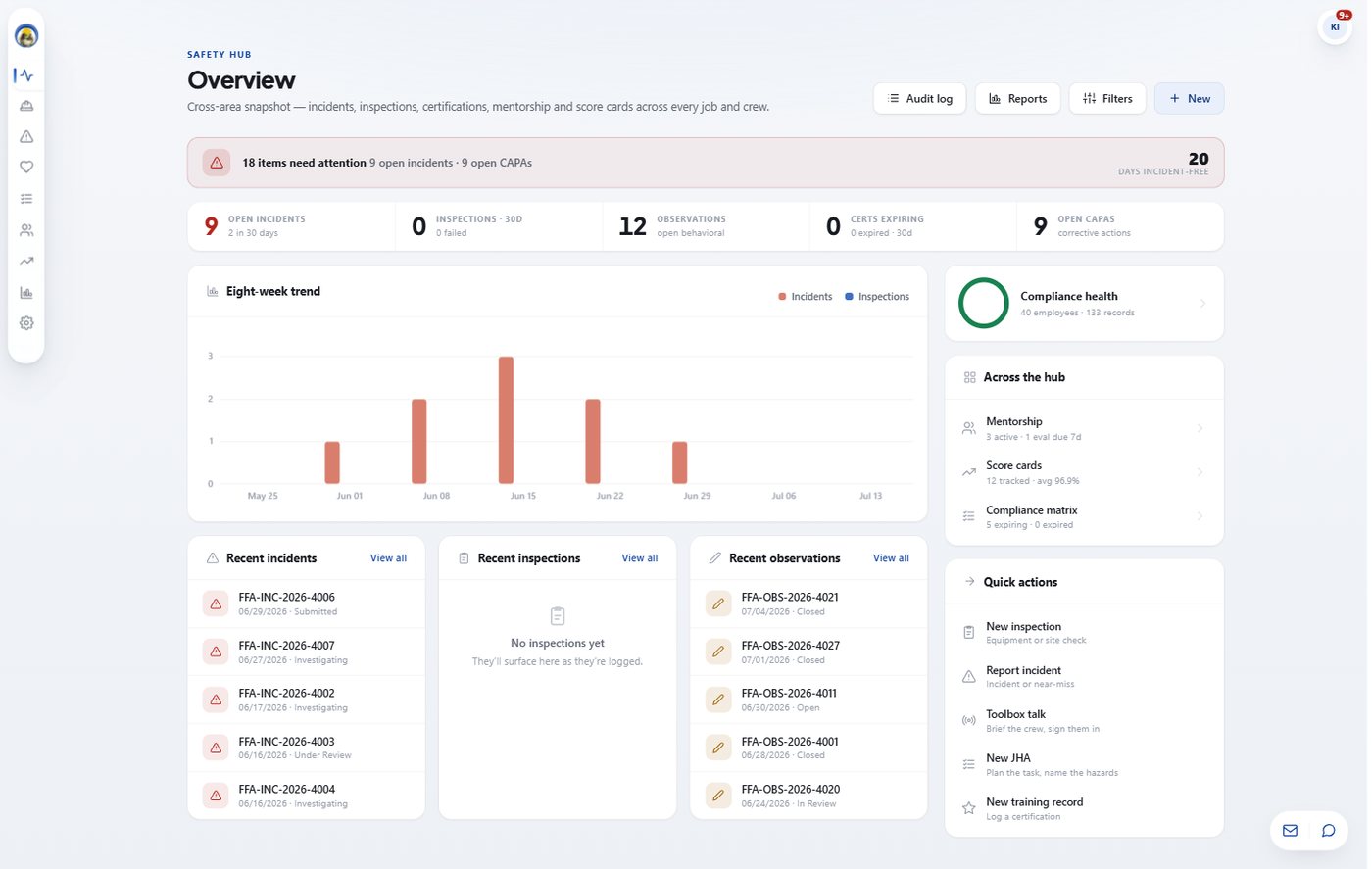1372x869 pixels.
Task: Open the Audit log
Action: (x=919, y=99)
